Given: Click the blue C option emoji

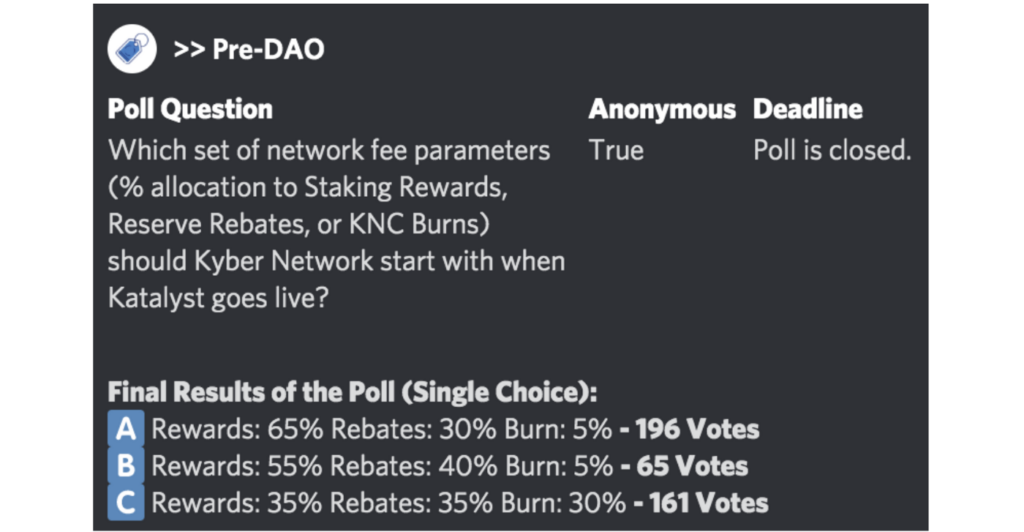Looking at the screenshot, I should [x=126, y=503].
